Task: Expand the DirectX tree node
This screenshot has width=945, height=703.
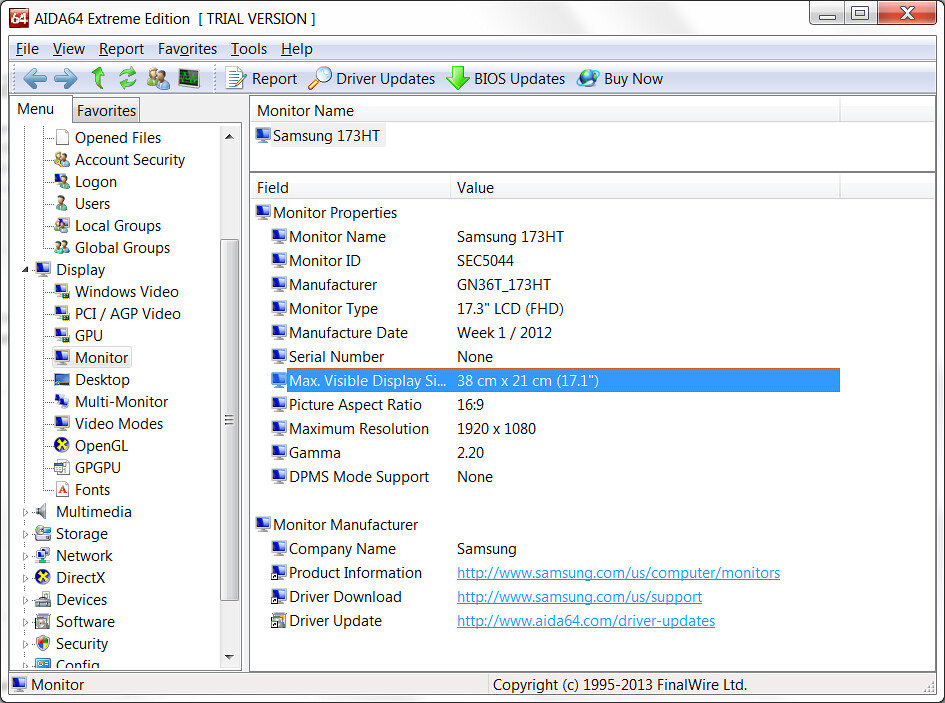Action: tap(25, 578)
